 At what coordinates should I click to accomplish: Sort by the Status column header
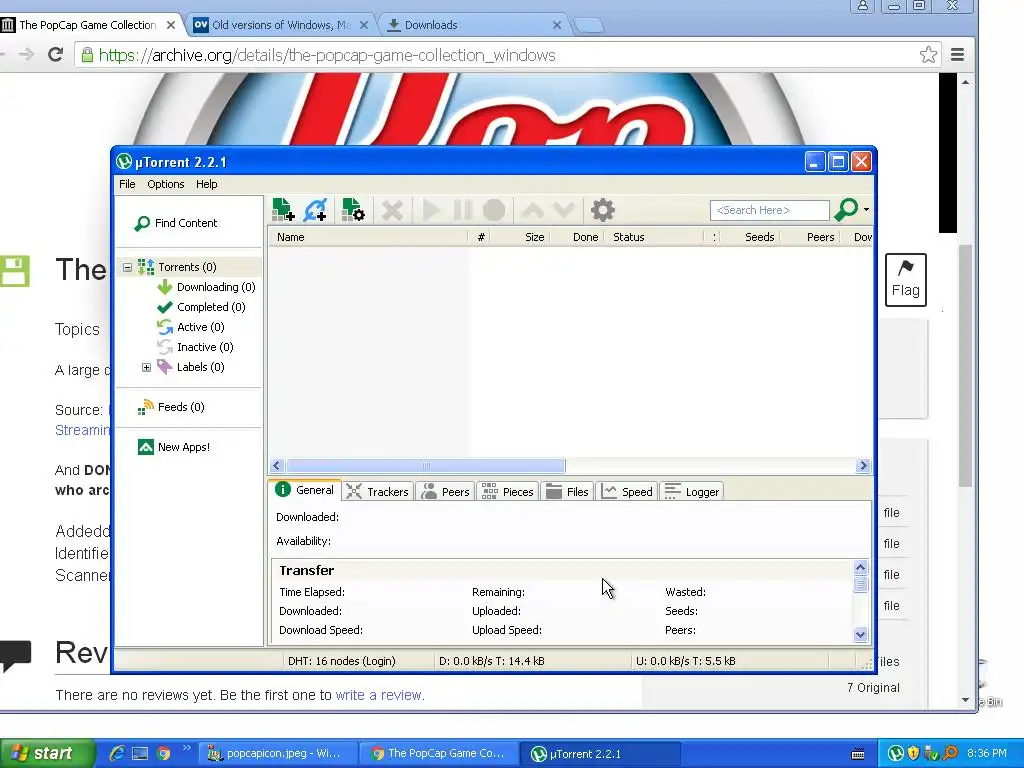pos(655,237)
